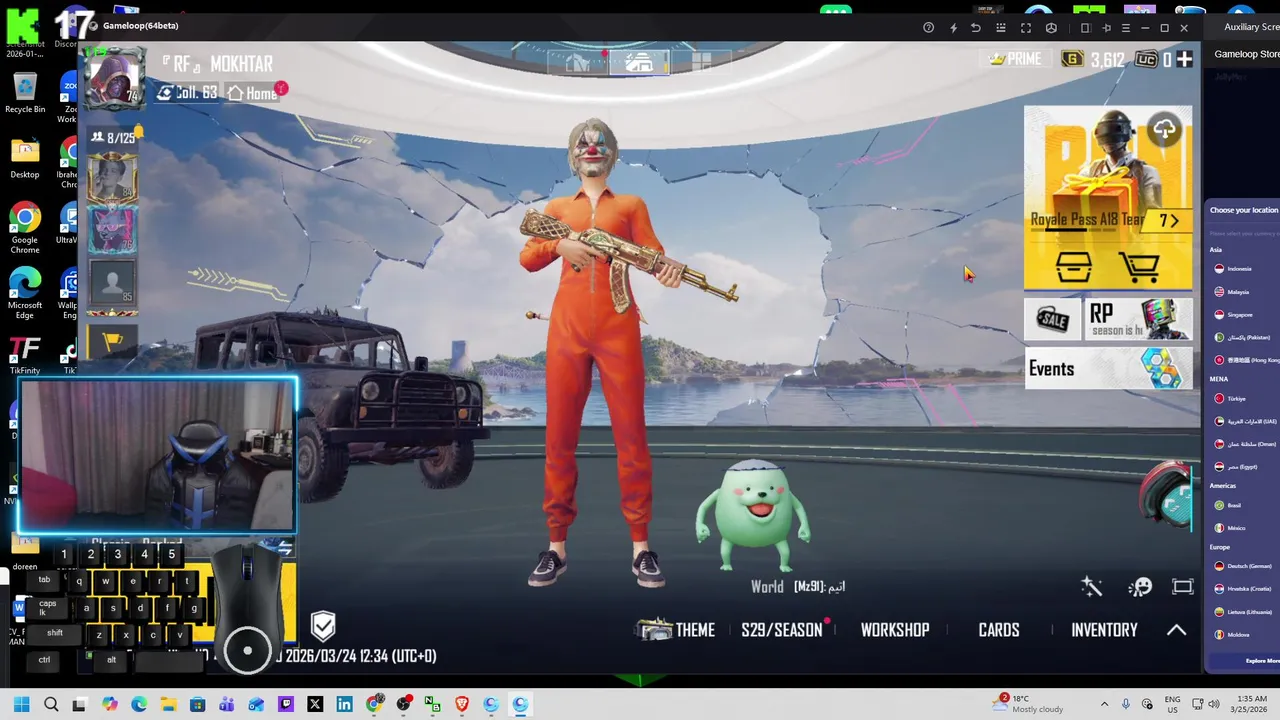The width and height of the screenshot is (1280, 720).
Task: Switch to the highlighted vehicle lobby tab
Action: (x=639, y=64)
